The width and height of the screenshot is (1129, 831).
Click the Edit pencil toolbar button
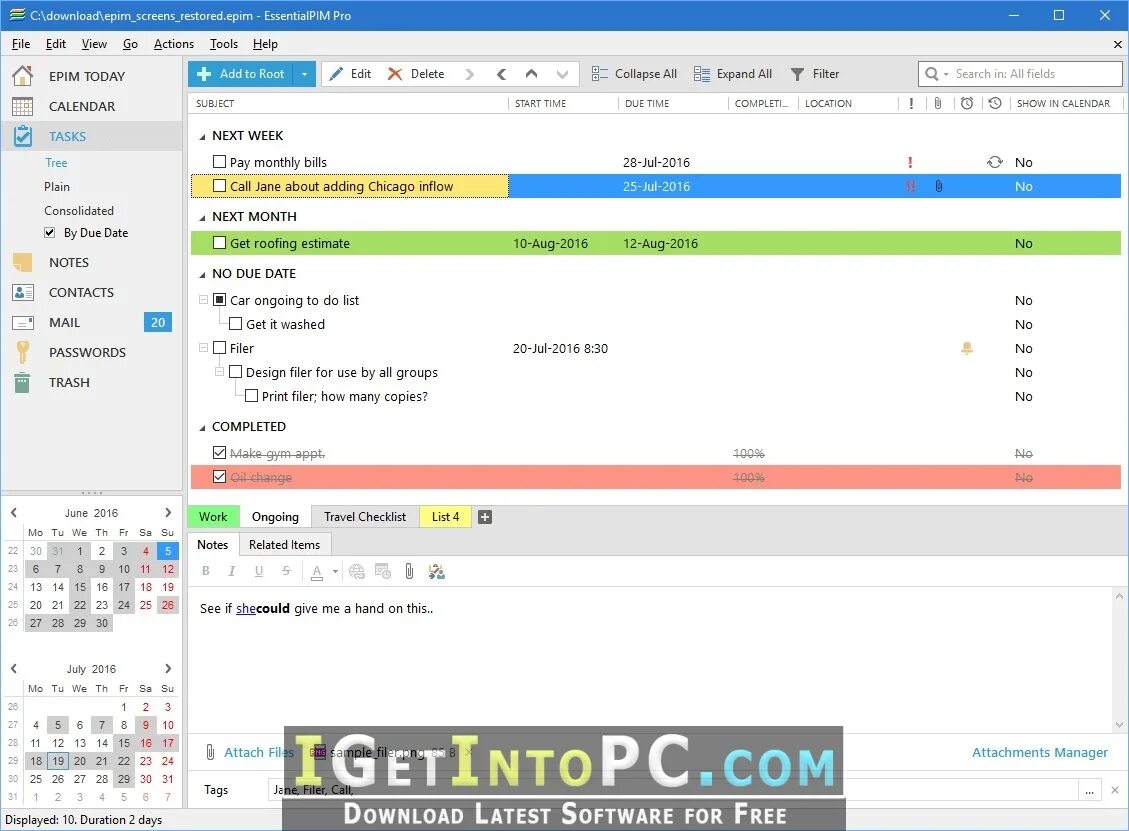click(x=350, y=73)
